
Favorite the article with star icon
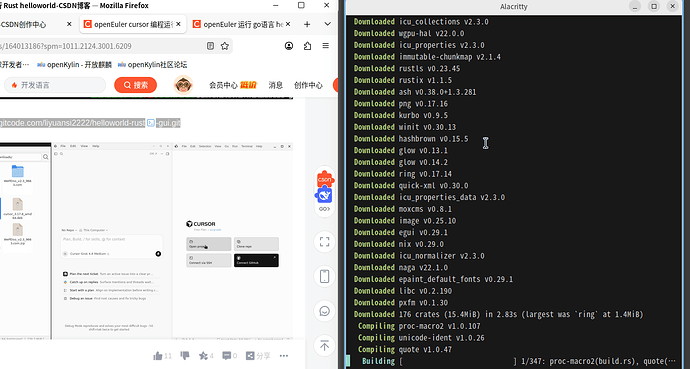206,356
